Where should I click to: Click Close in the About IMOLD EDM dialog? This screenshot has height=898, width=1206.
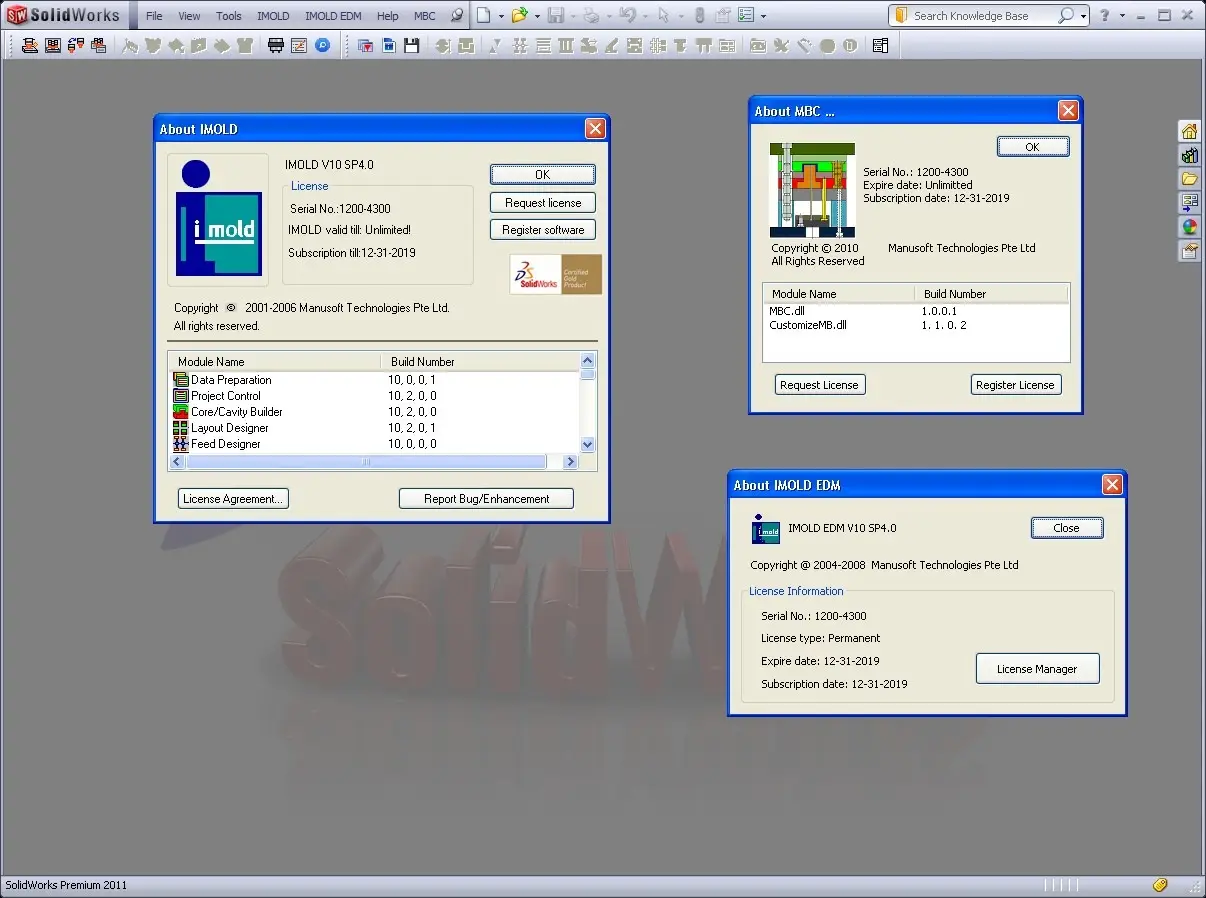point(1067,528)
